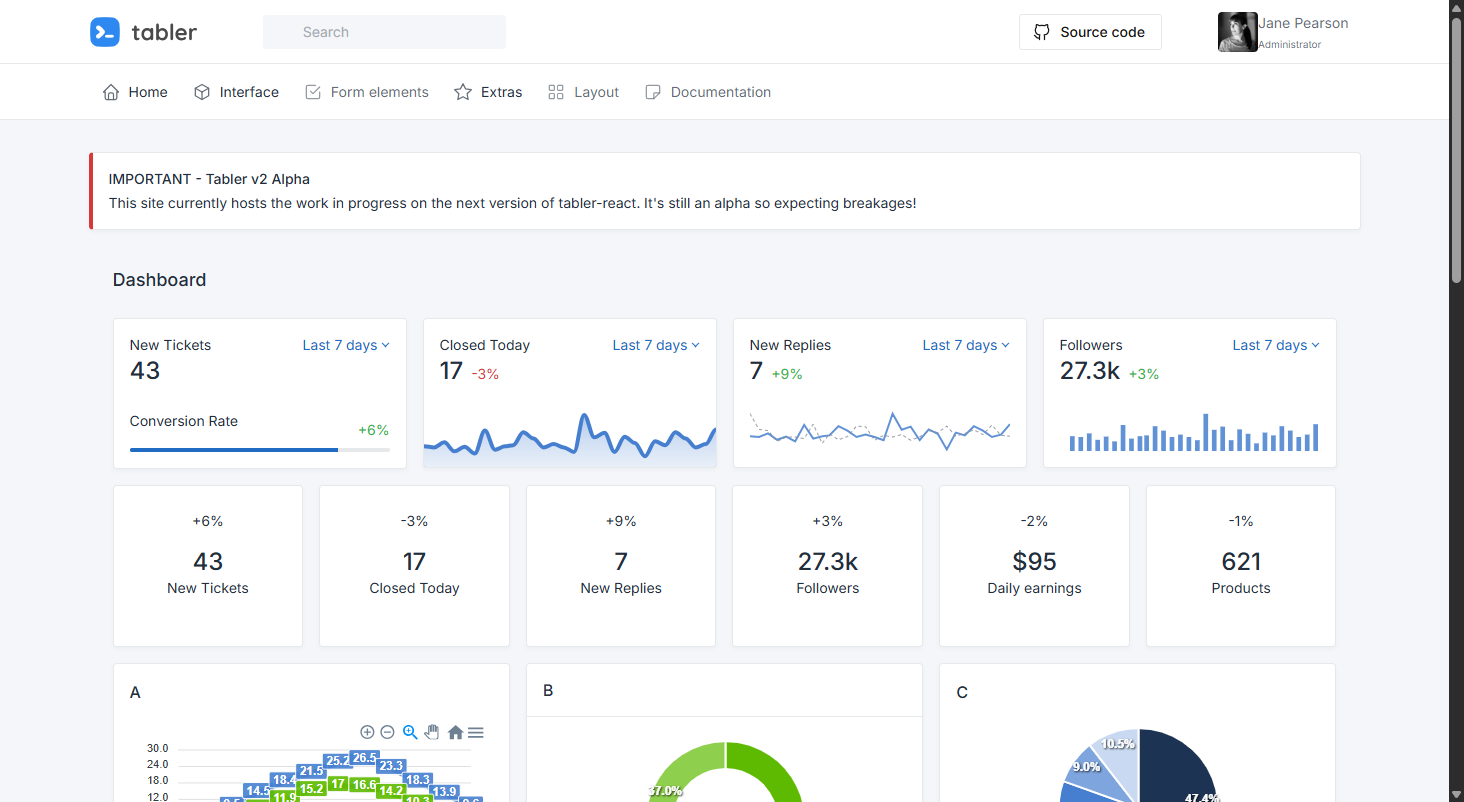Click the blue tabler logo icon
The height and width of the screenshot is (802, 1464).
point(105,32)
